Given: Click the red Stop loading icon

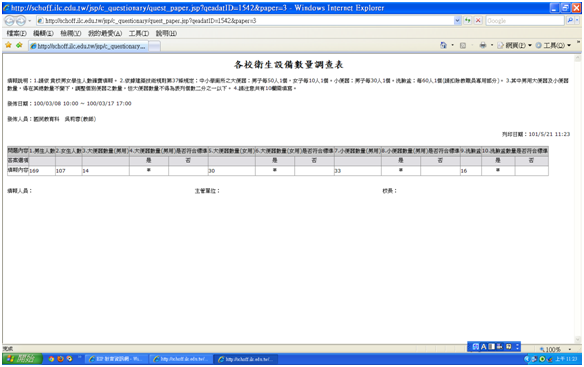Looking at the screenshot, I should pos(478,21).
